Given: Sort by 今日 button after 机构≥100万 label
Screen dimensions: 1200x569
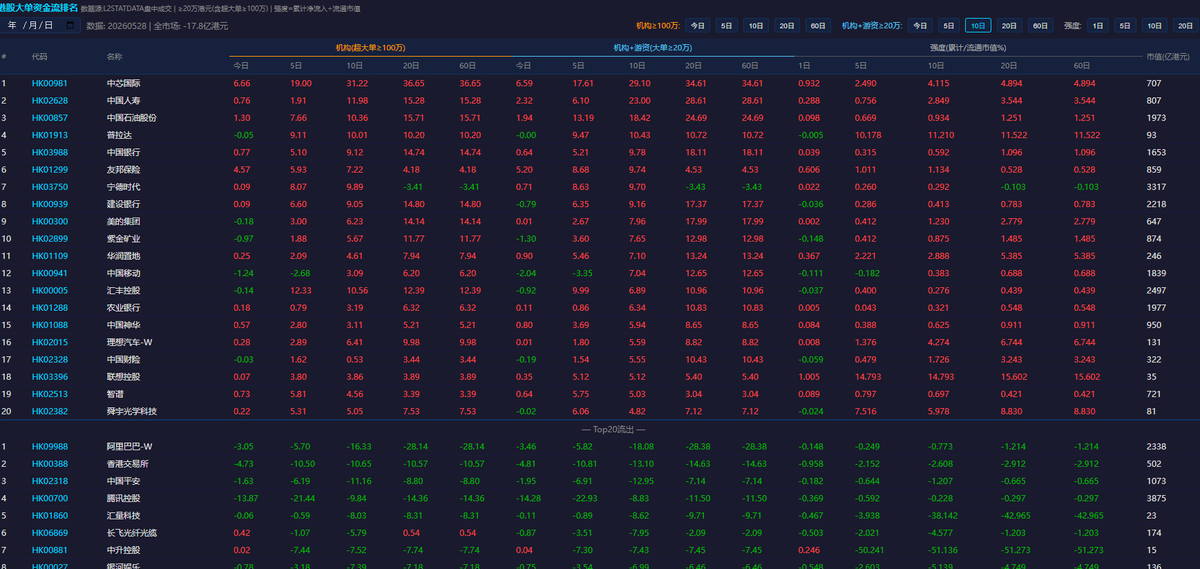Looking at the screenshot, I should point(697,25).
